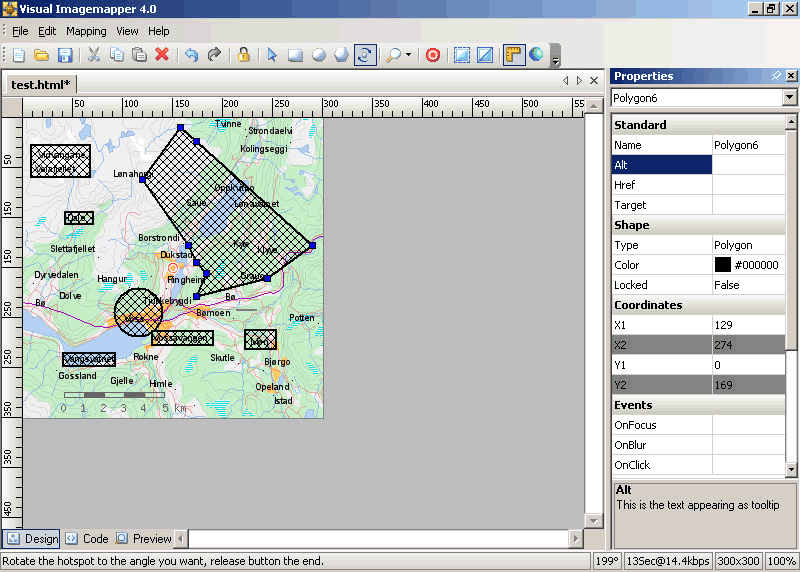This screenshot has height=572, width=800.
Task: Click the Name value Polygon6 field
Action: point(748,145)
